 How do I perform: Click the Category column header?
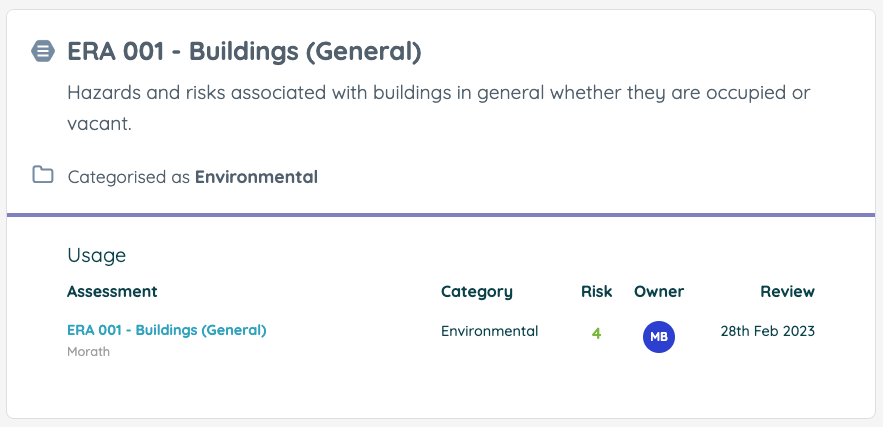click(x=477, y=292)
